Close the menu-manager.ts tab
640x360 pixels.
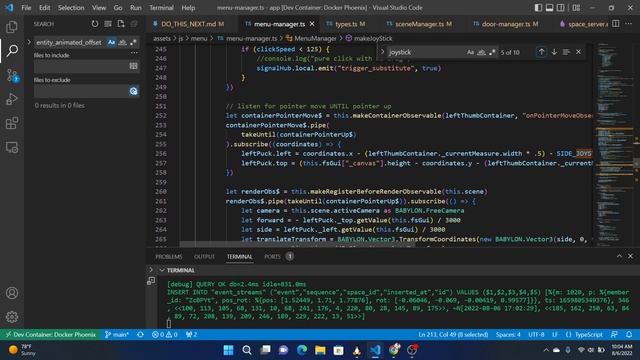[x=312, y=24]
